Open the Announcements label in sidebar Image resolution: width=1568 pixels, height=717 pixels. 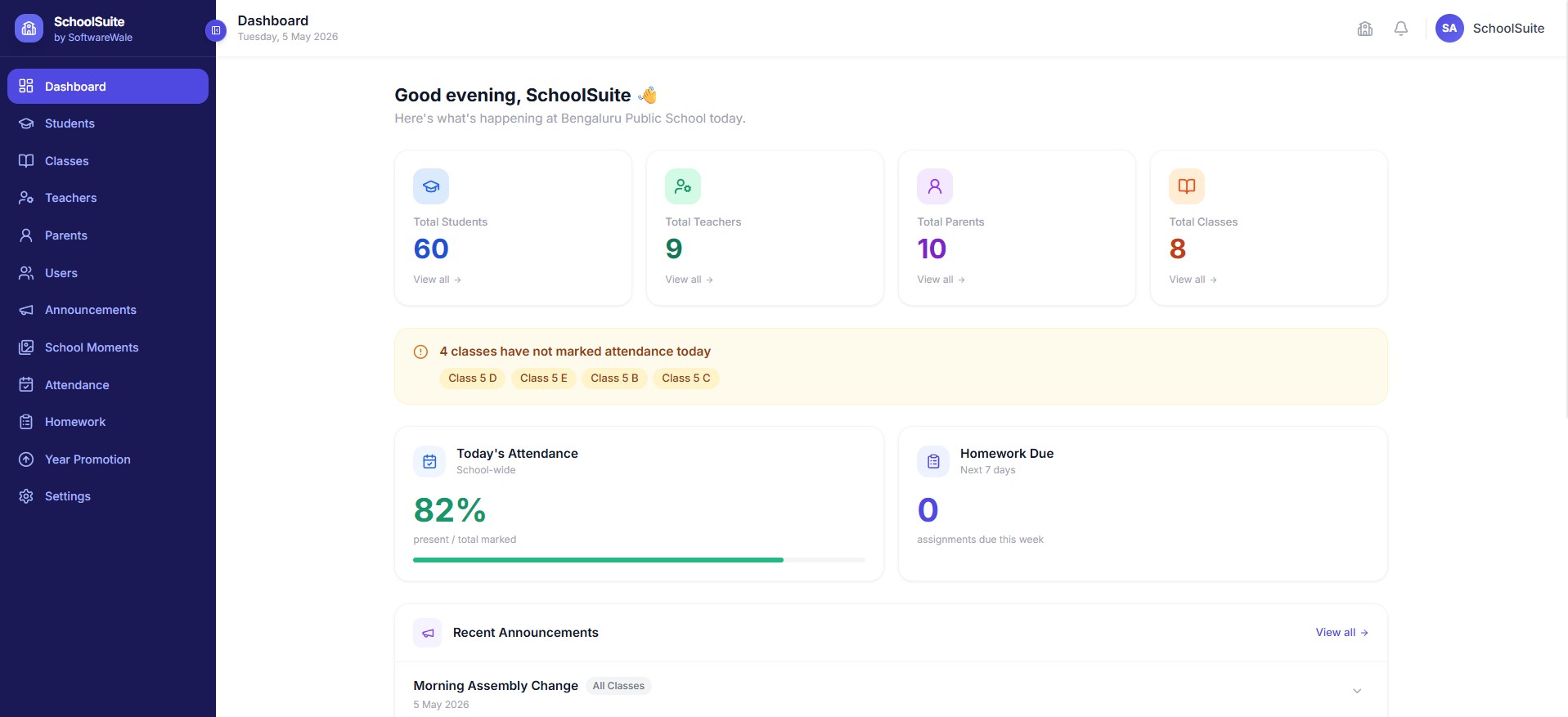[x=91, y=310]
